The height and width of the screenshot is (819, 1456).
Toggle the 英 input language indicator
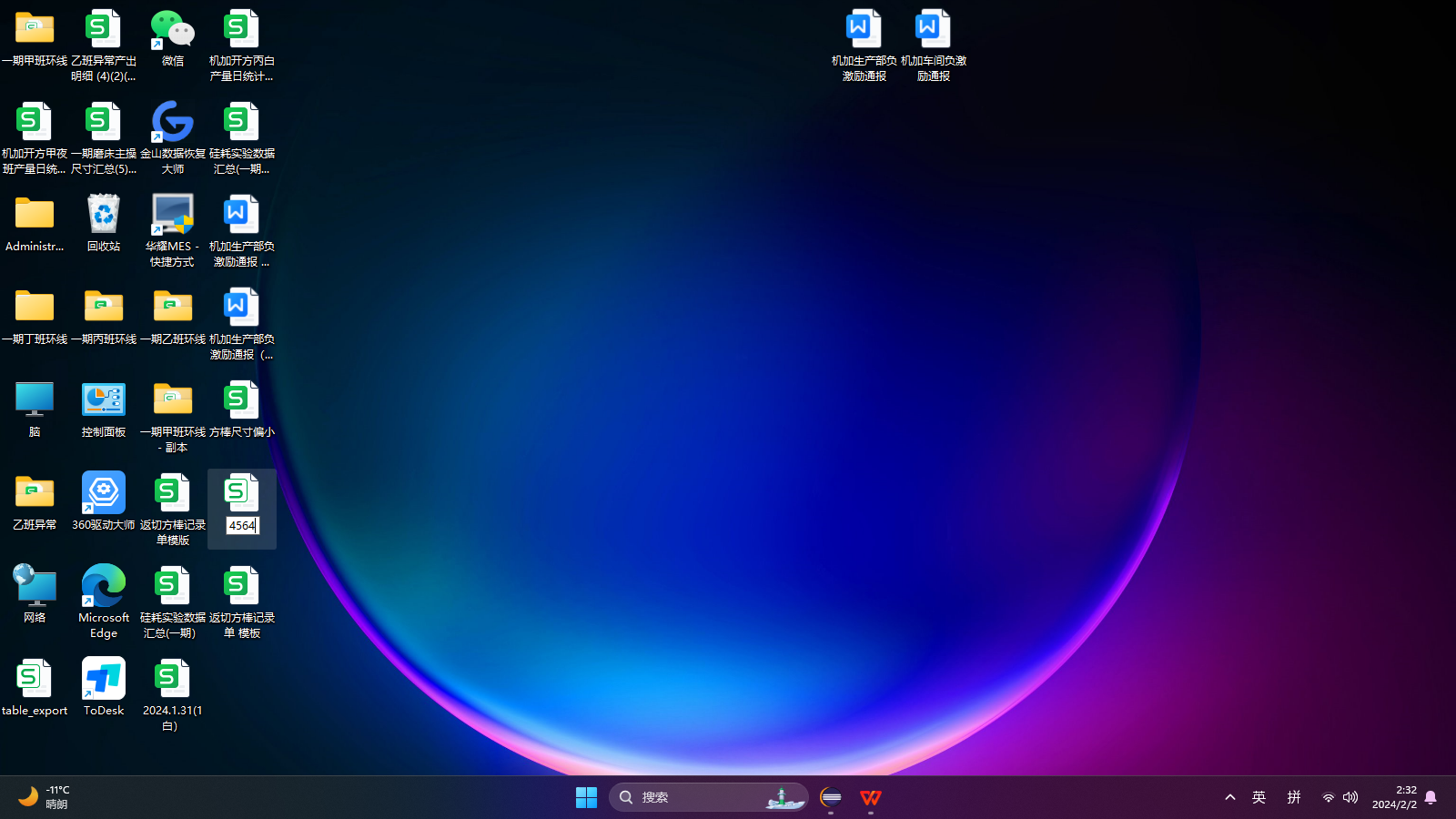tap(1259, 798)
